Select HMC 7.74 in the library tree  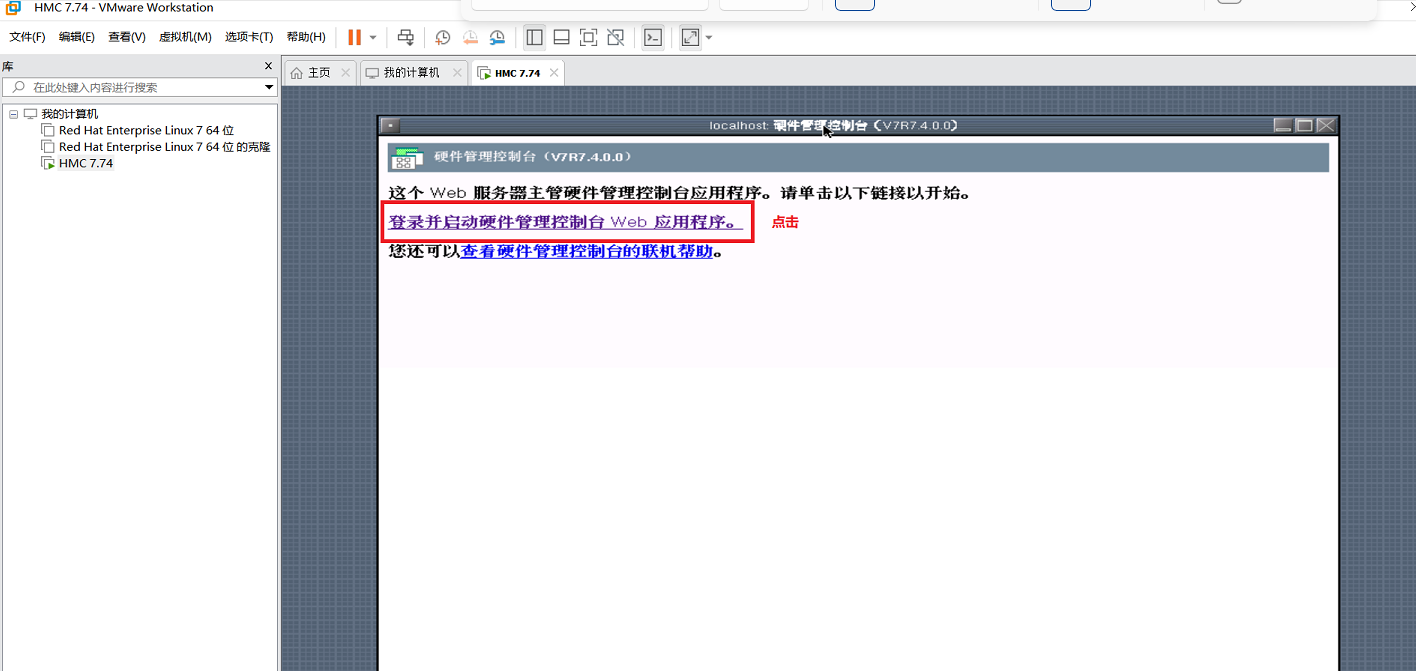(x=86, y=163)
